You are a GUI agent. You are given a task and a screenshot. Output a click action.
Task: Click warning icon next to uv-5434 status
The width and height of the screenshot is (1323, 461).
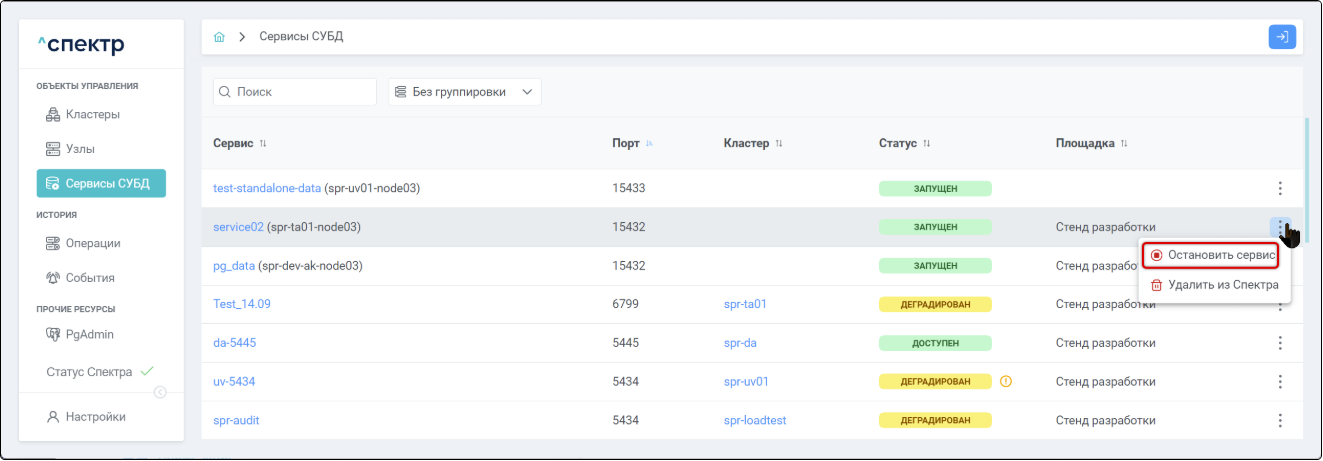tap(1006, 381)
